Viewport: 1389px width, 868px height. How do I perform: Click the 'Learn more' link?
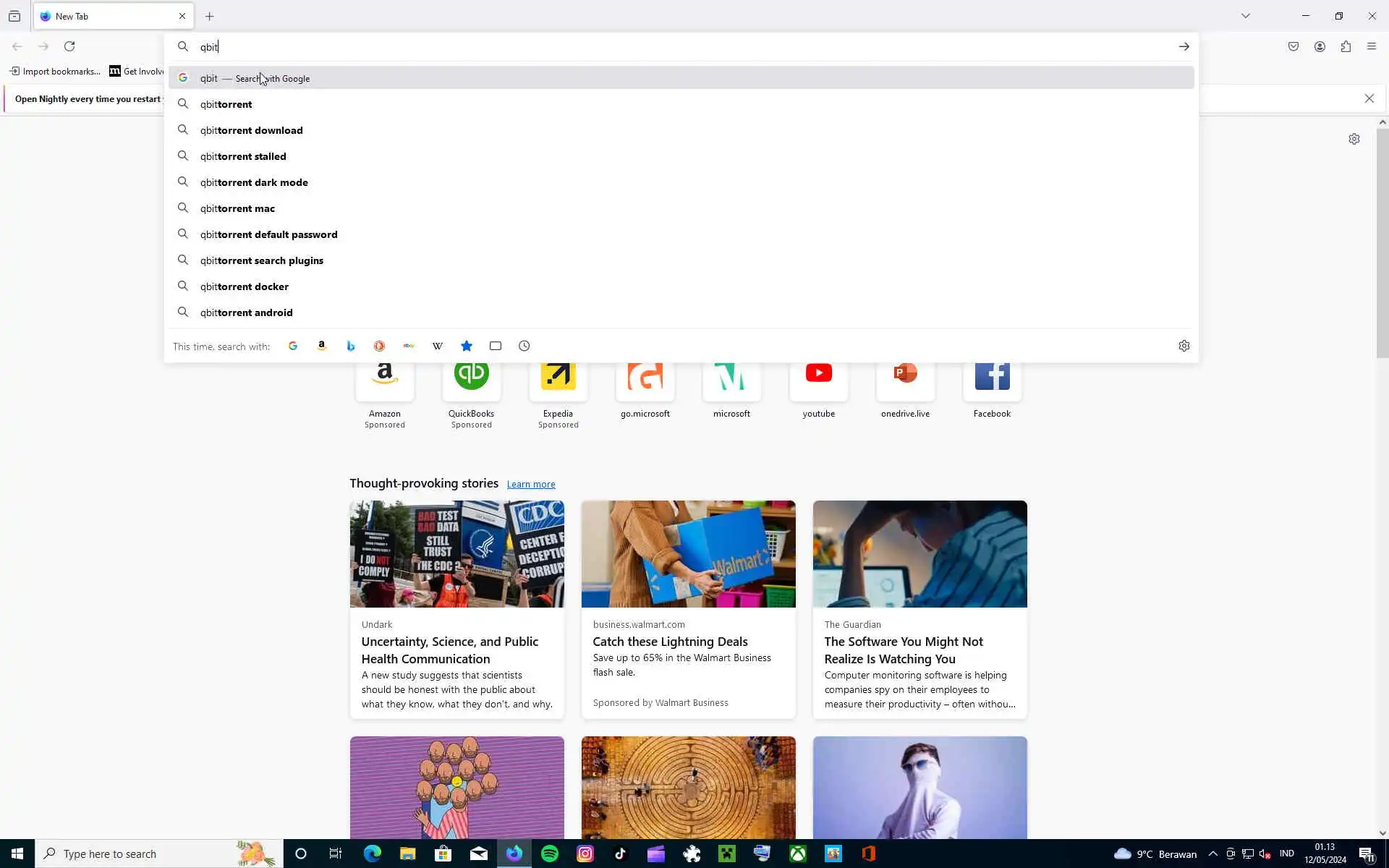[x=530, y=484]
